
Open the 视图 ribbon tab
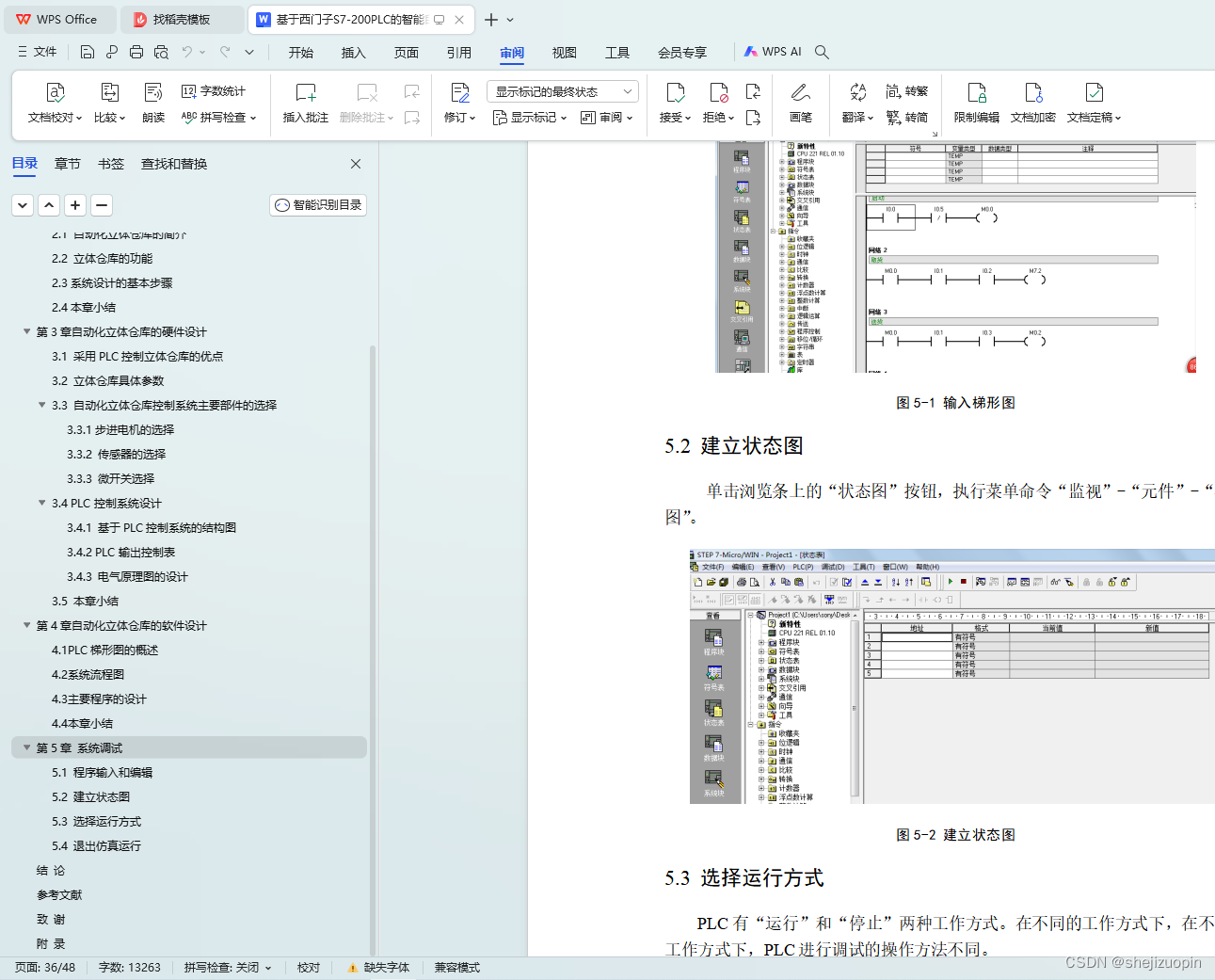(564, 53)
